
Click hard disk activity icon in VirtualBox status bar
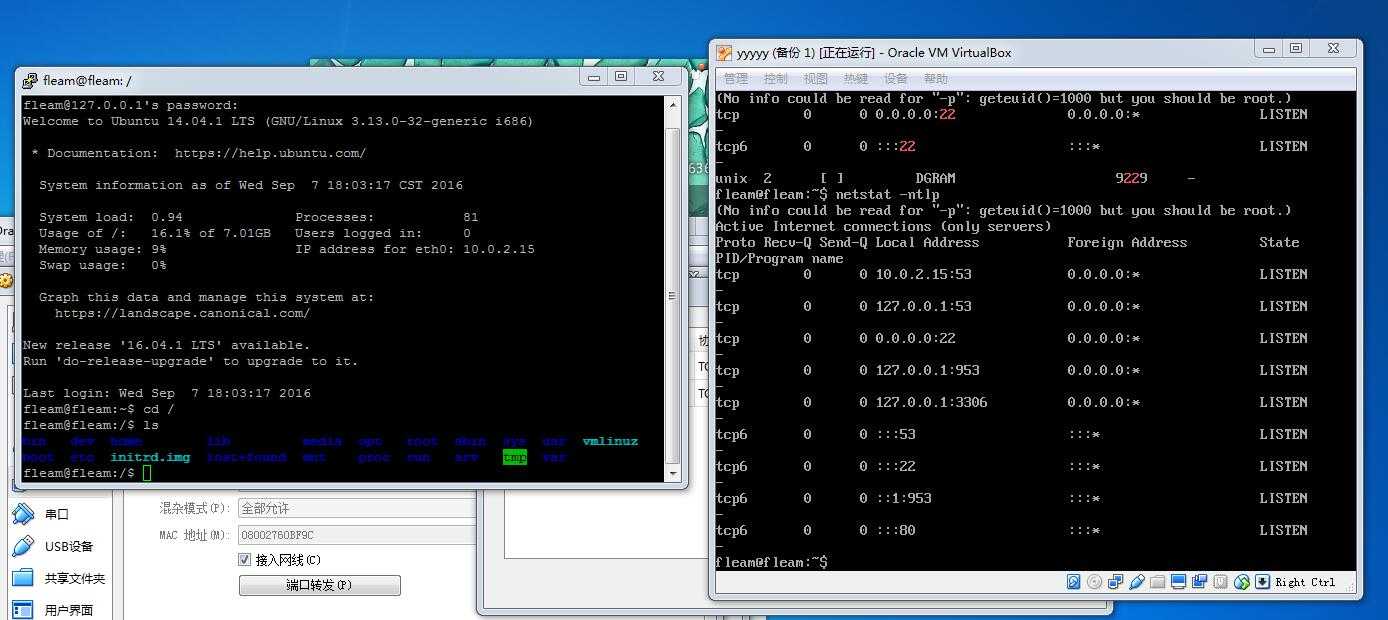click(x=1074, y=581)
